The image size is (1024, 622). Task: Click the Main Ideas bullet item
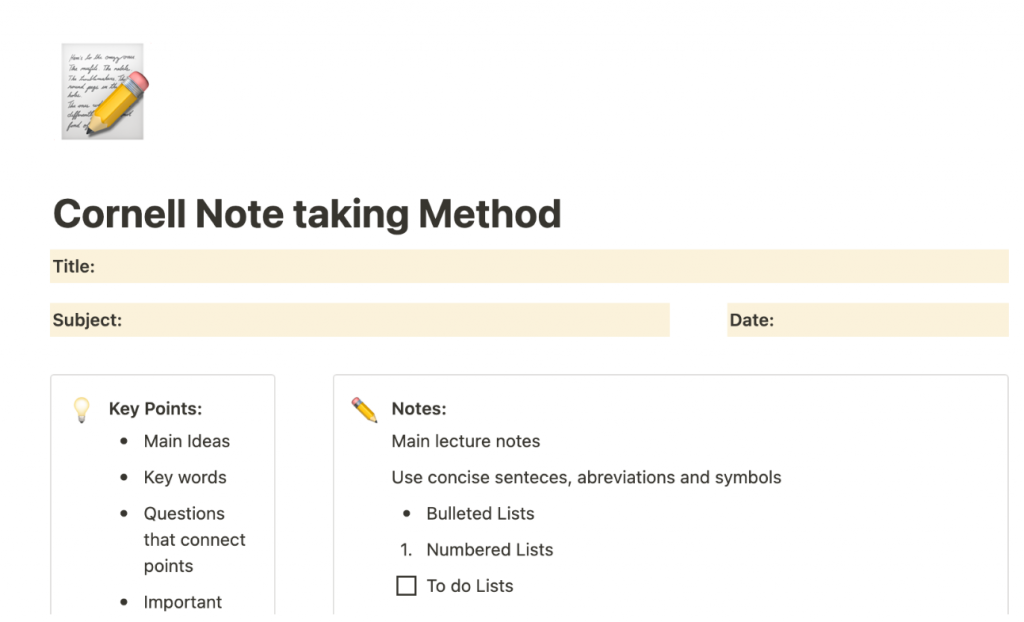coord(186,441)
